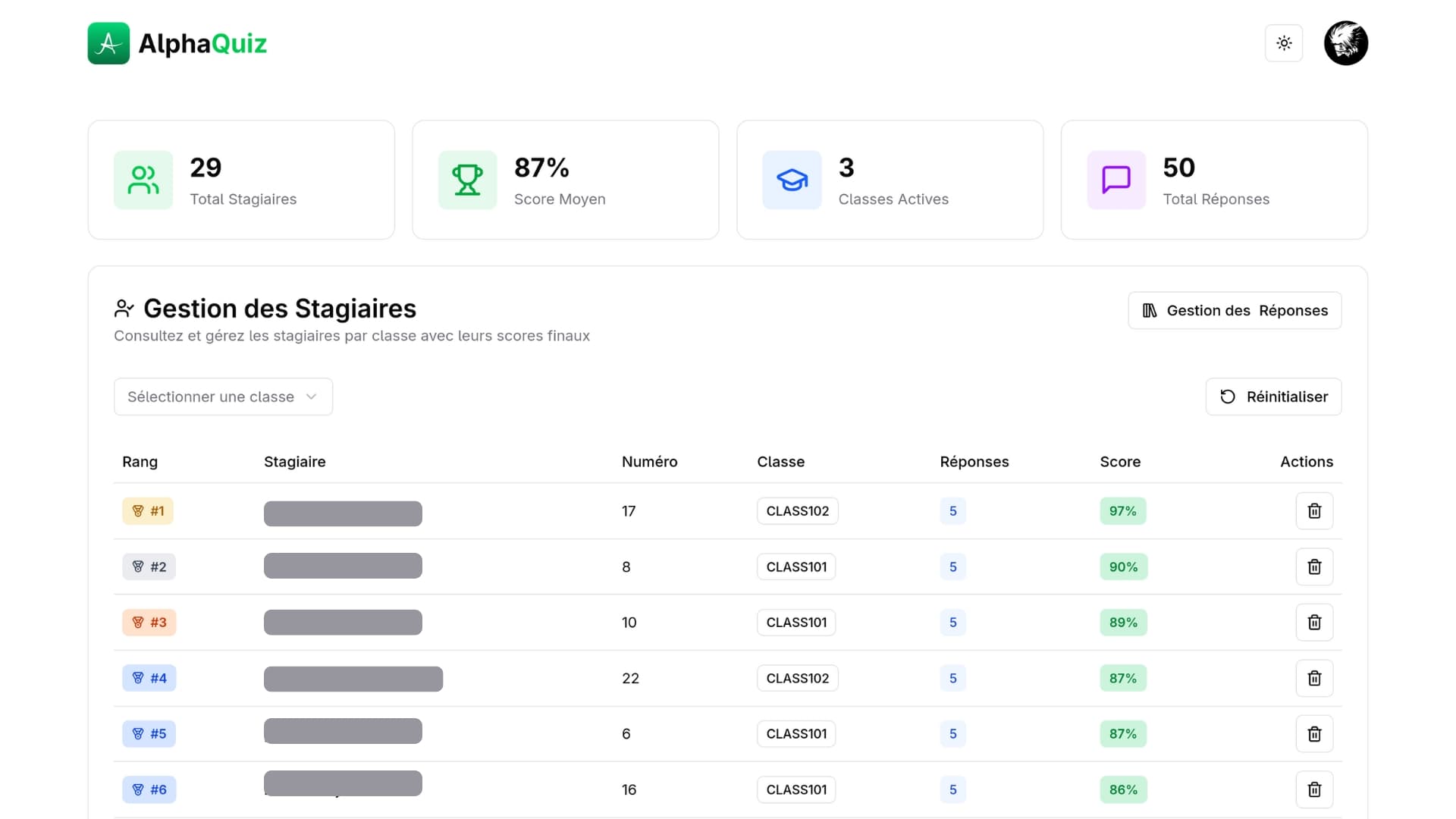Delete the rank #2 stagiaire
The width and height of the screenshot is (1456, 819).
pos(1314,566)
